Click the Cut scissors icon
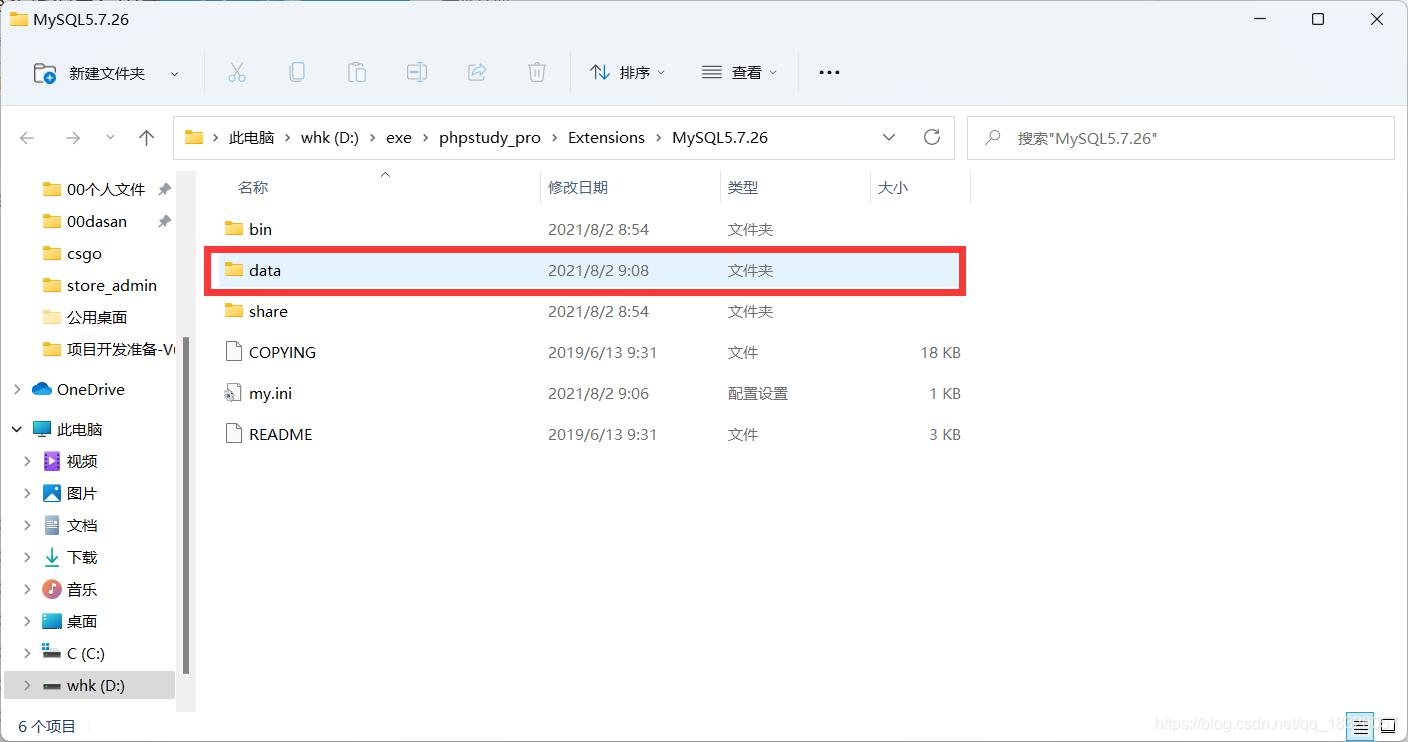Screen dimensions: 1408x742 [236, 72]
